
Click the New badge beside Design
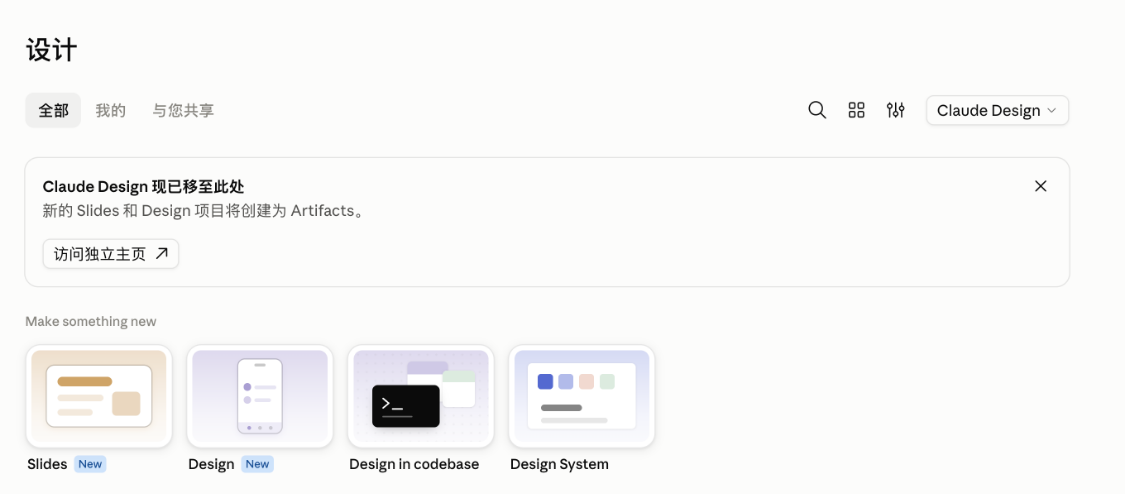258,464
